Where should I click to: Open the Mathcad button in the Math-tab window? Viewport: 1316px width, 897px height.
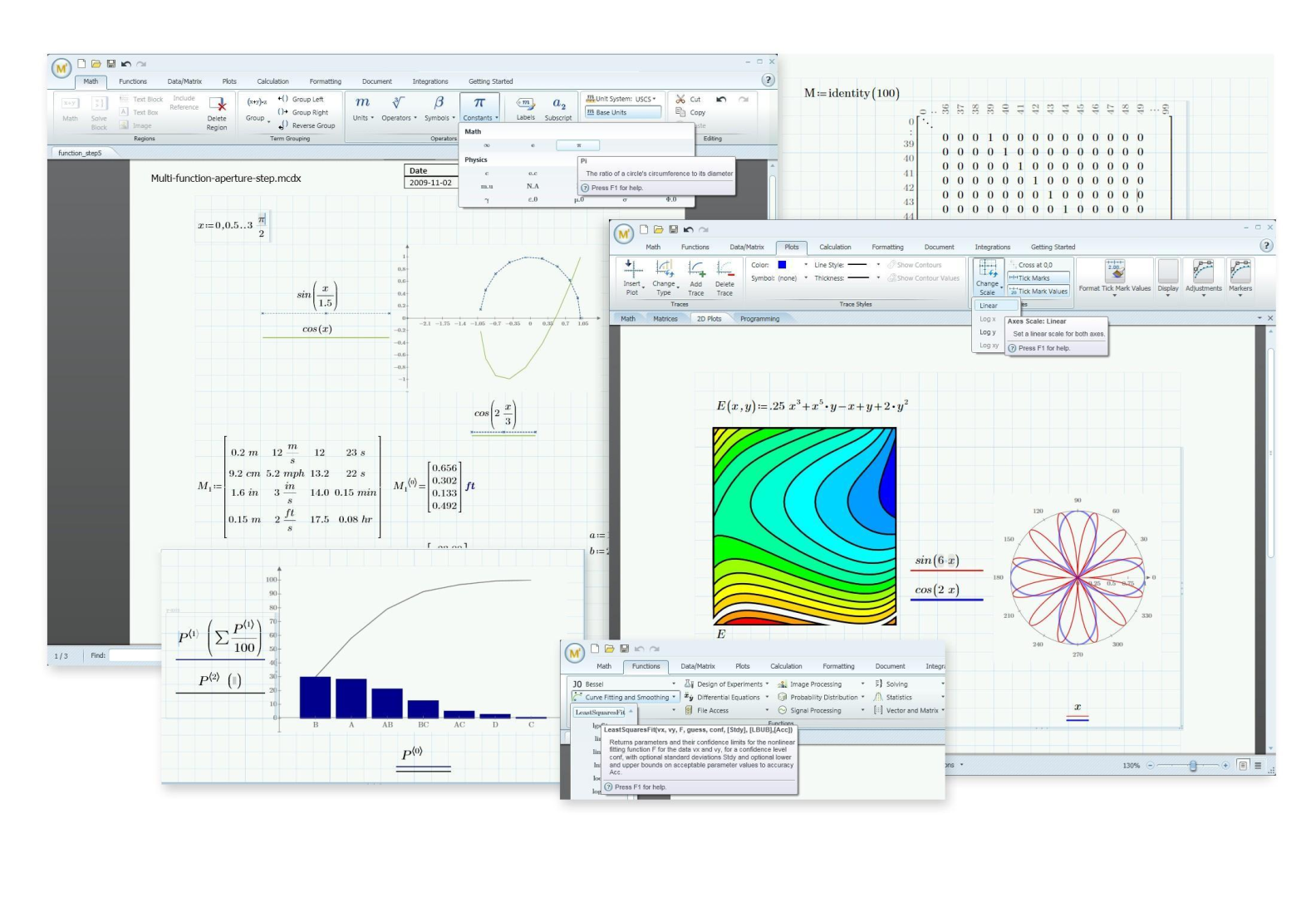pyautogui.click(x=61, y=69)
